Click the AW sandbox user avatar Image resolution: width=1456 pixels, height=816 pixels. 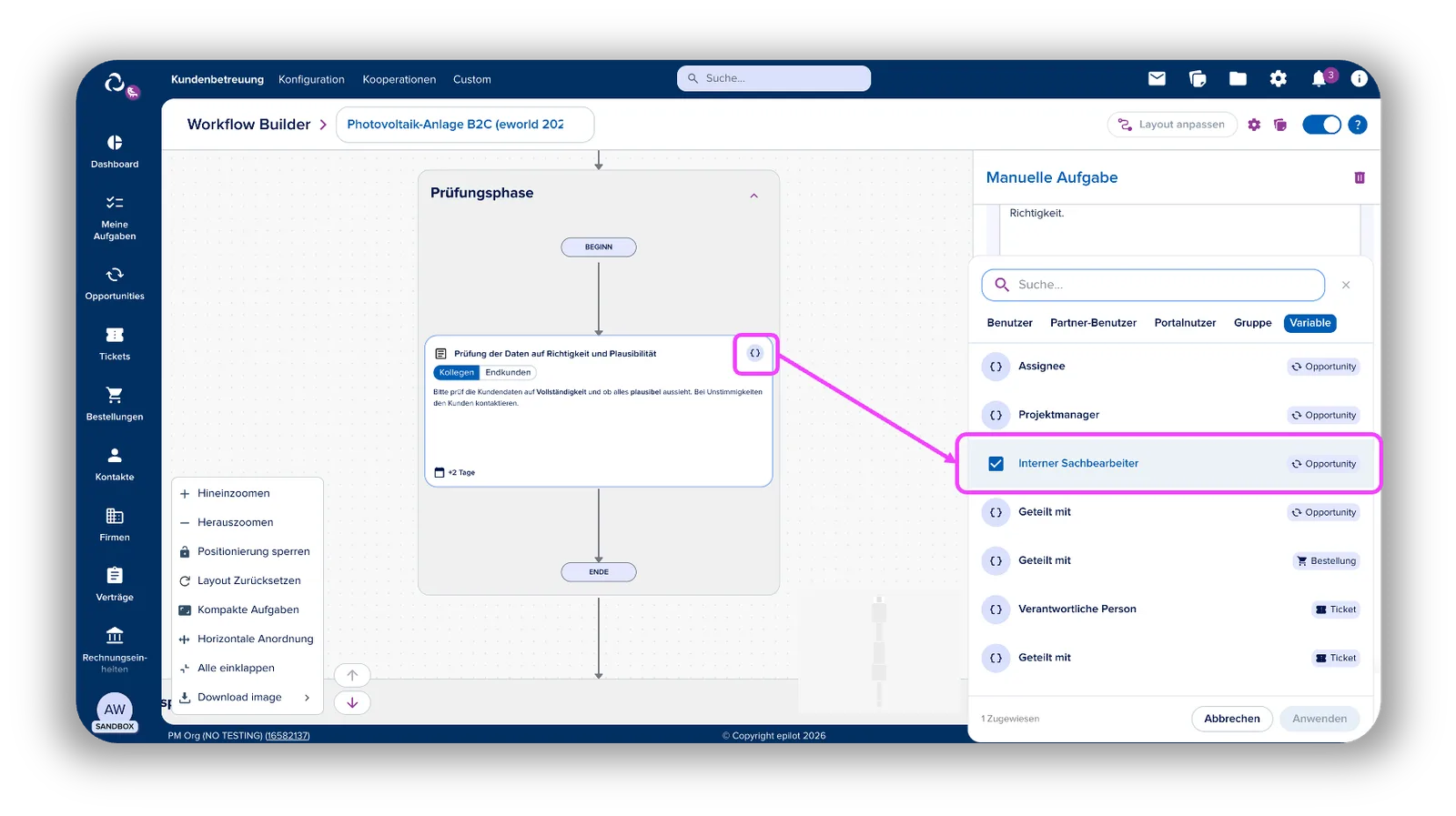pos(115,710)
